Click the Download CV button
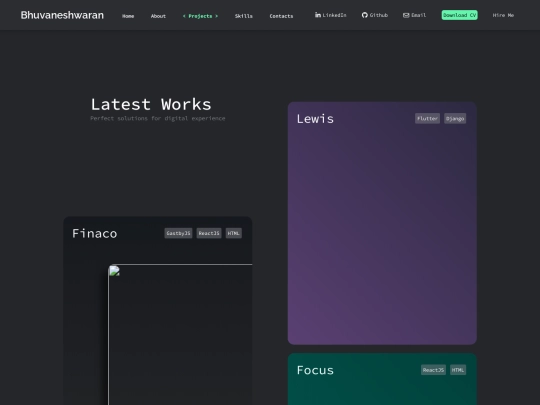Screen dimensions: 540x405 pyautogui.click(x=459, y=15)
